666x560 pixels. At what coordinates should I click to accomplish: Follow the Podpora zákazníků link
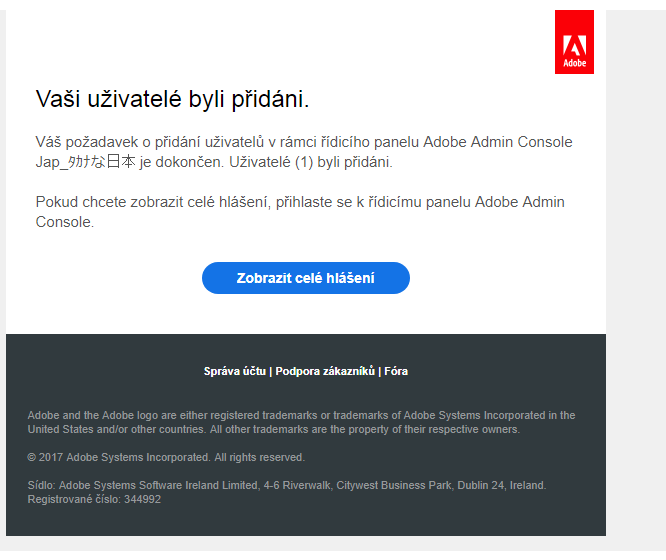coord(325,371)
